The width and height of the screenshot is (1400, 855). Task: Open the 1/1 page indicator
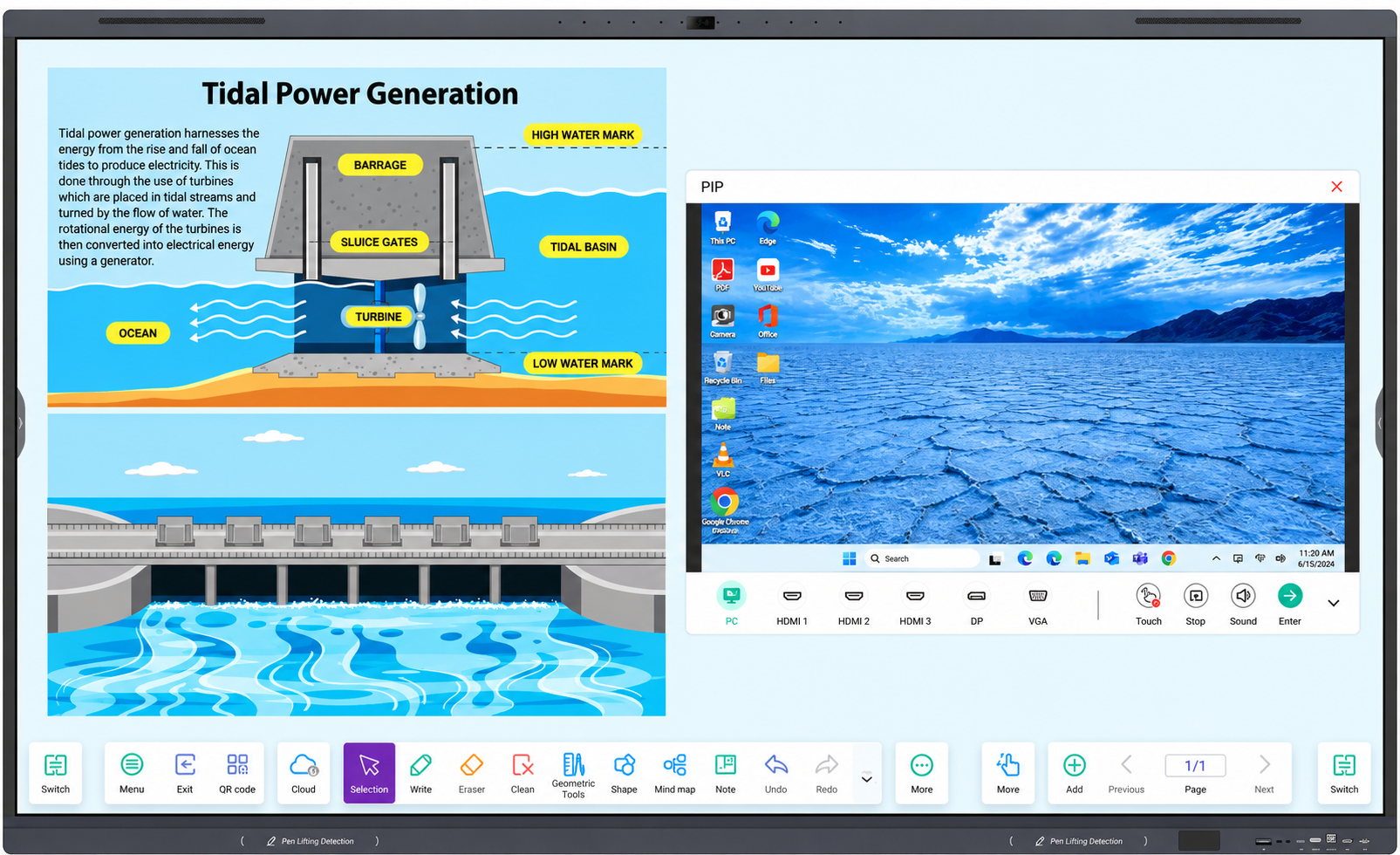click(1195, 765)
